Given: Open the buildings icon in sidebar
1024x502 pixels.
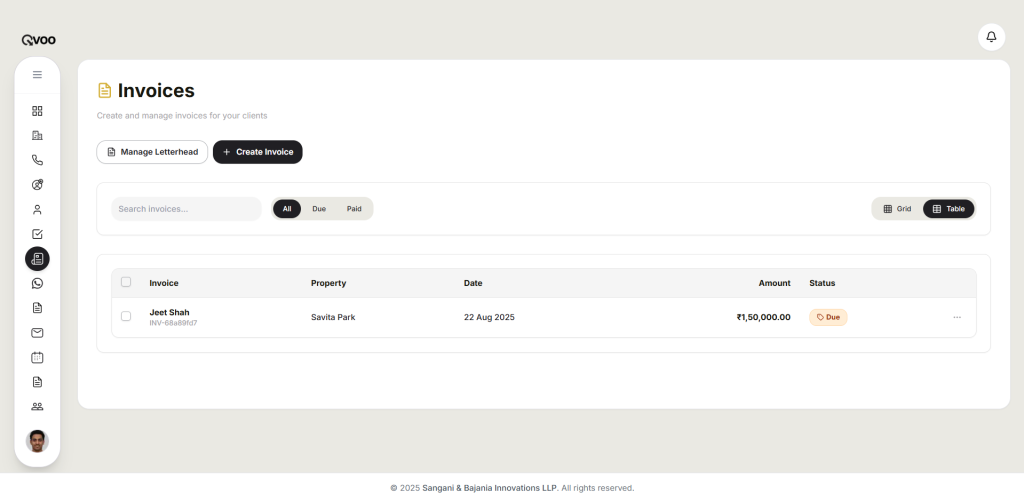Looking at the screenshot, I should click(x=37, y=136).
